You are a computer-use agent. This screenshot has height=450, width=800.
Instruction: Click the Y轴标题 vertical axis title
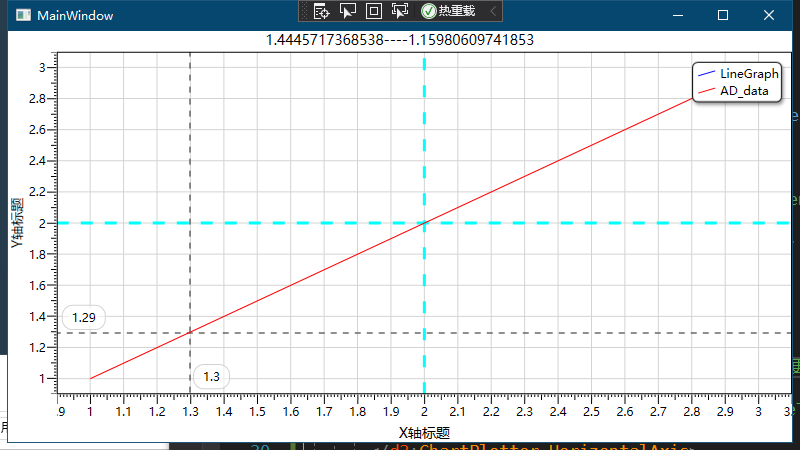click(17, 223)
